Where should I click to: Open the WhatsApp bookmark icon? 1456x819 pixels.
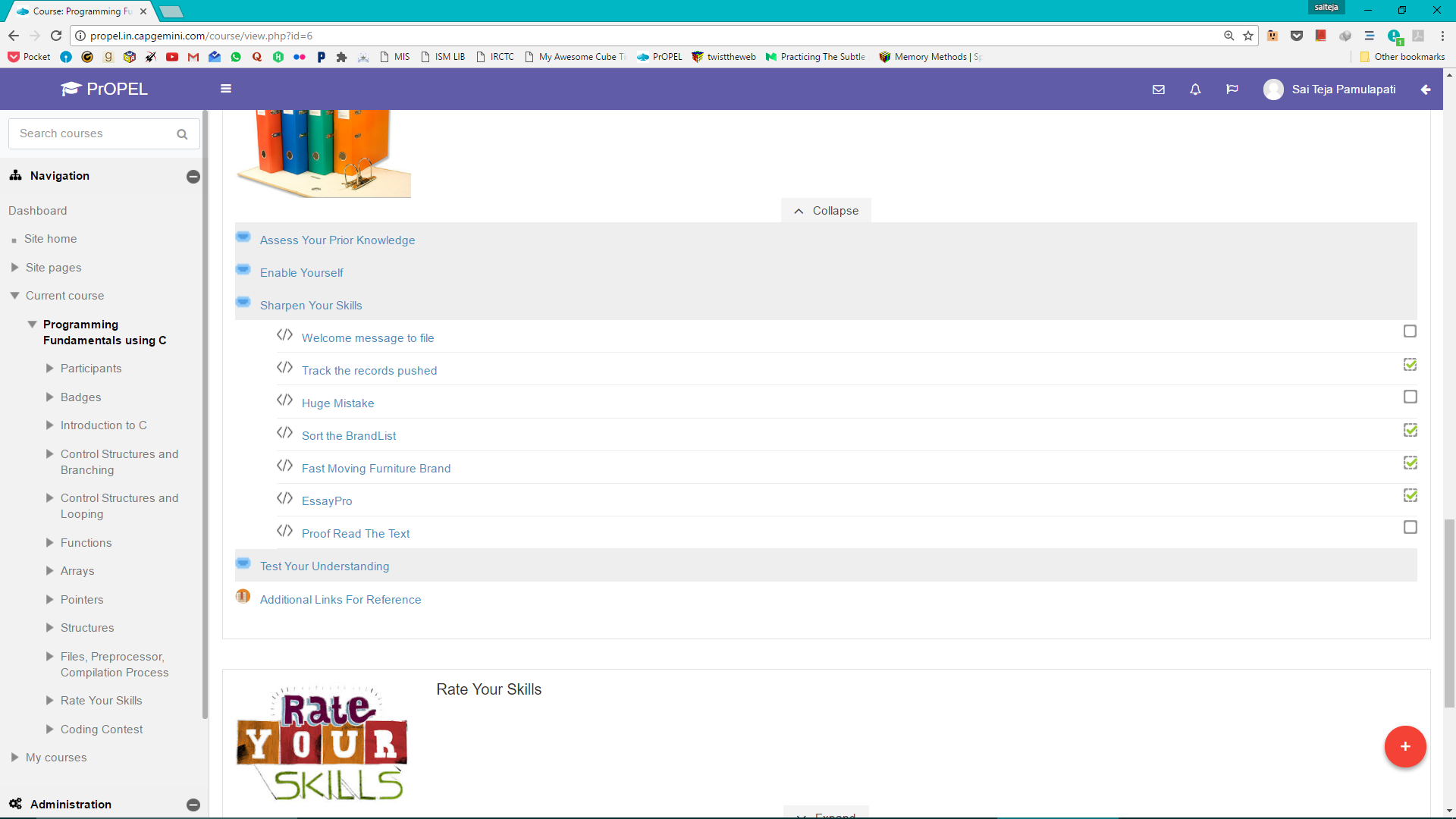coord(236,57)
